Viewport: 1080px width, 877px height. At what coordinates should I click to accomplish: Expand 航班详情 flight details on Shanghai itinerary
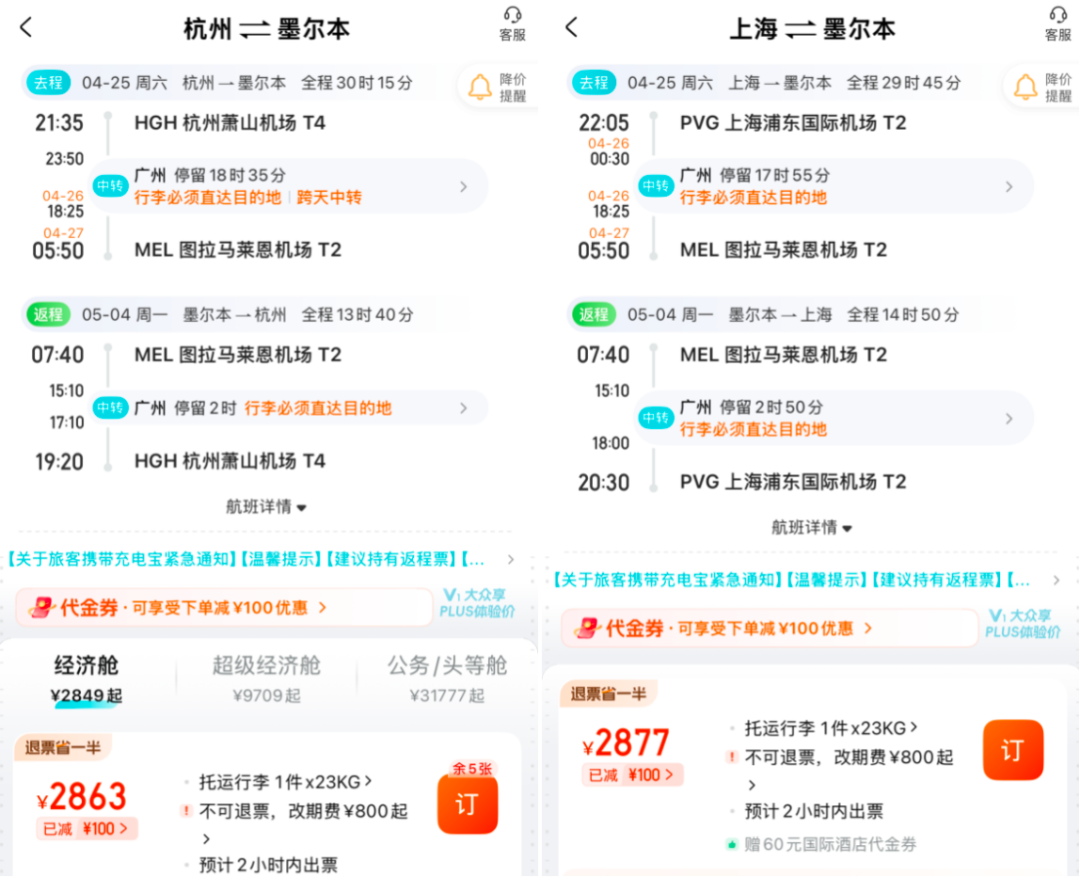(812, 527)
